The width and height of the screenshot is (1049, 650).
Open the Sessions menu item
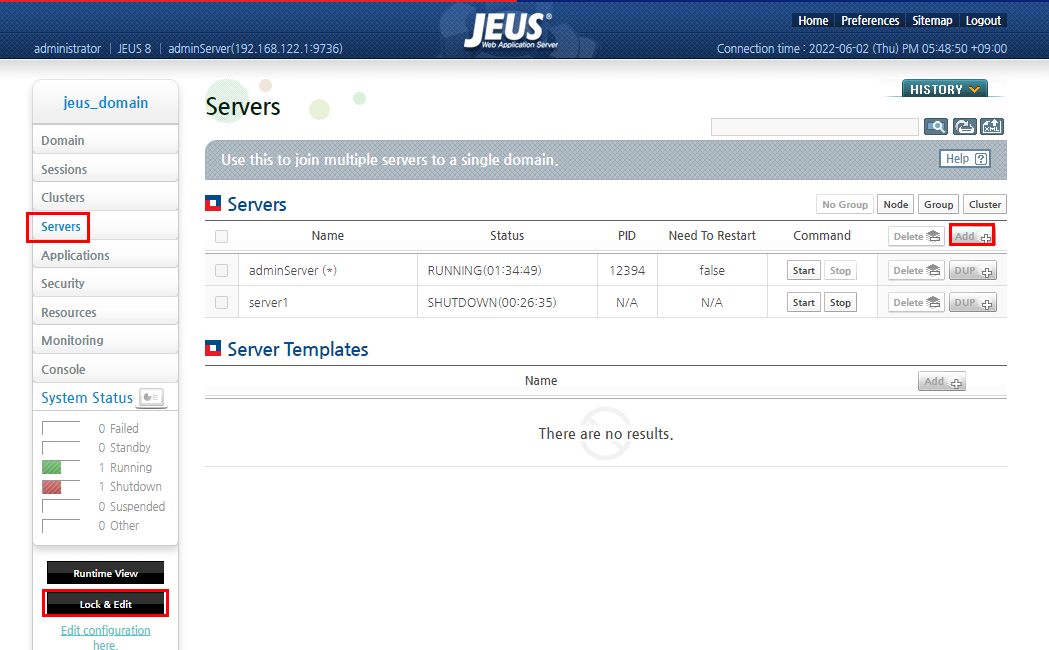[105, 169]
